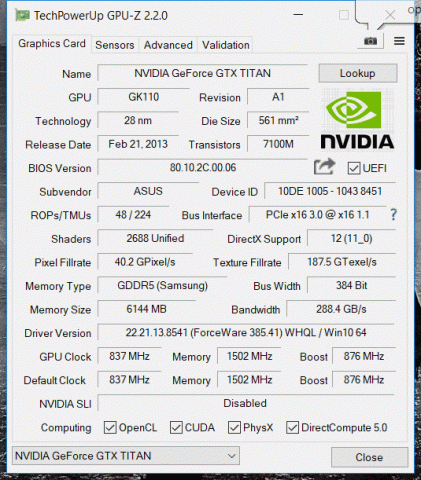
Task: Click the Pixel Fillrate field 40.2 GPixel/s
Action: tap(145, 262)
